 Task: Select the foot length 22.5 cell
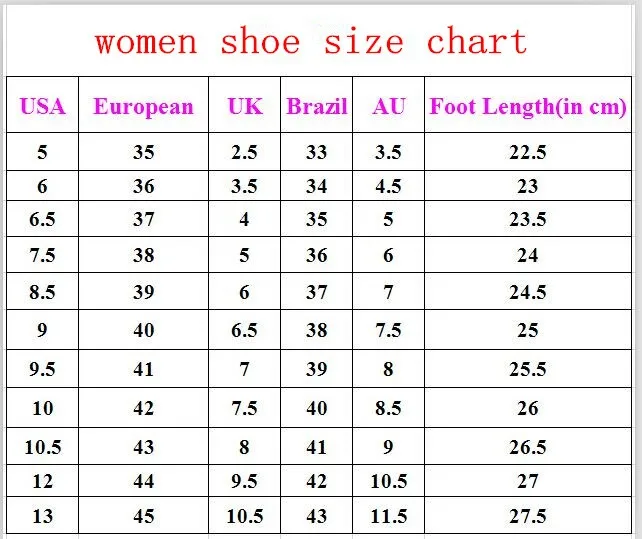coord(528,152)
